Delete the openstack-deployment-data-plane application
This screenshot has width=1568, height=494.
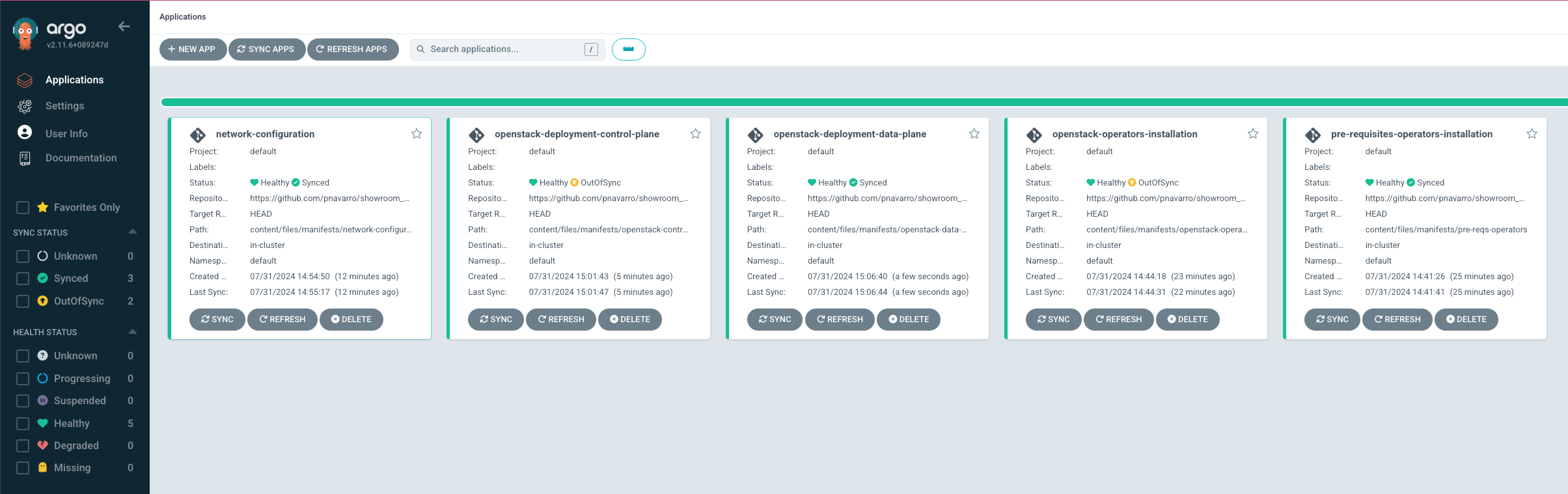(908, 320)
